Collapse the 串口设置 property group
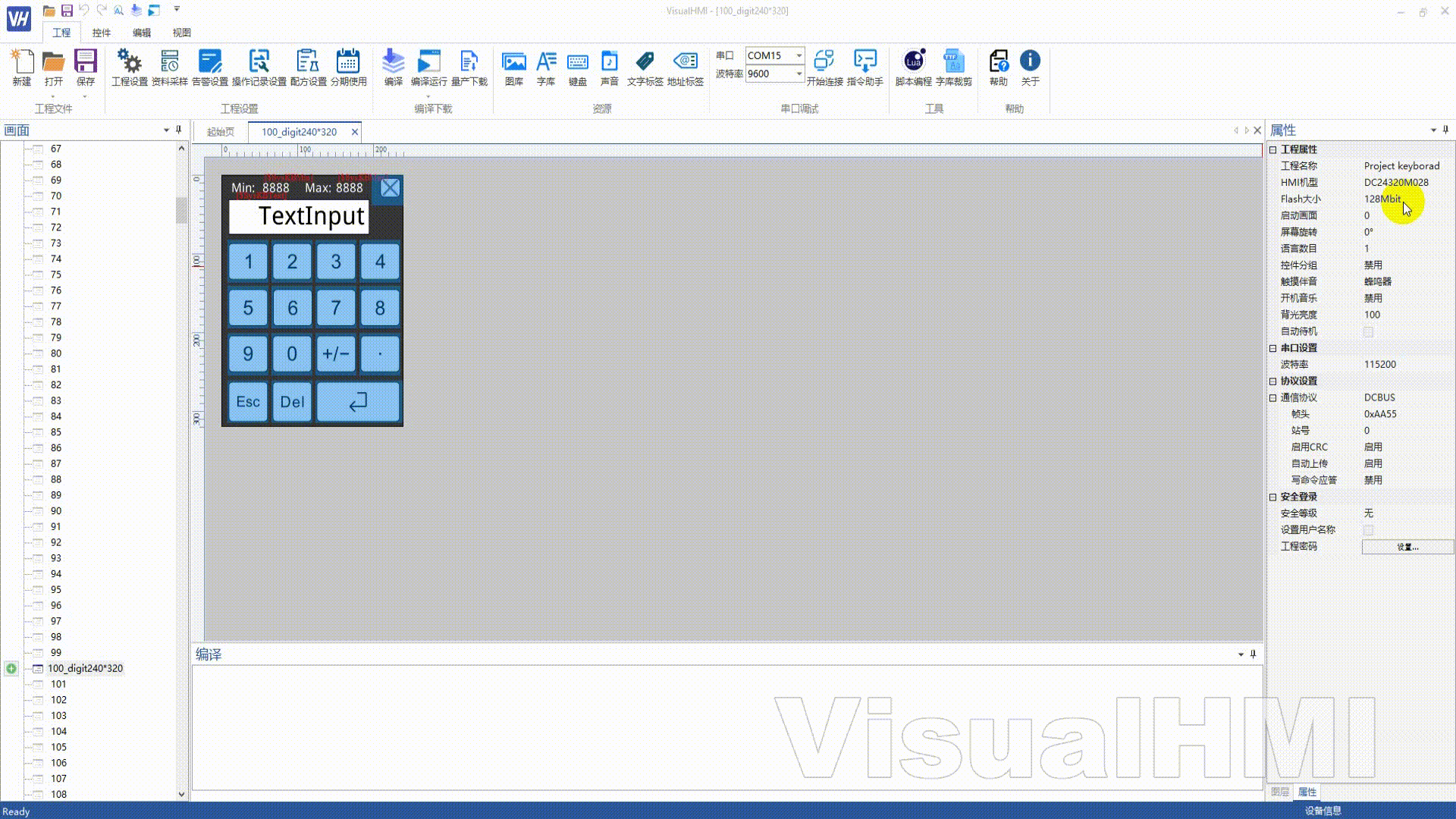 pyautogui.click(x=1273, y=348)
